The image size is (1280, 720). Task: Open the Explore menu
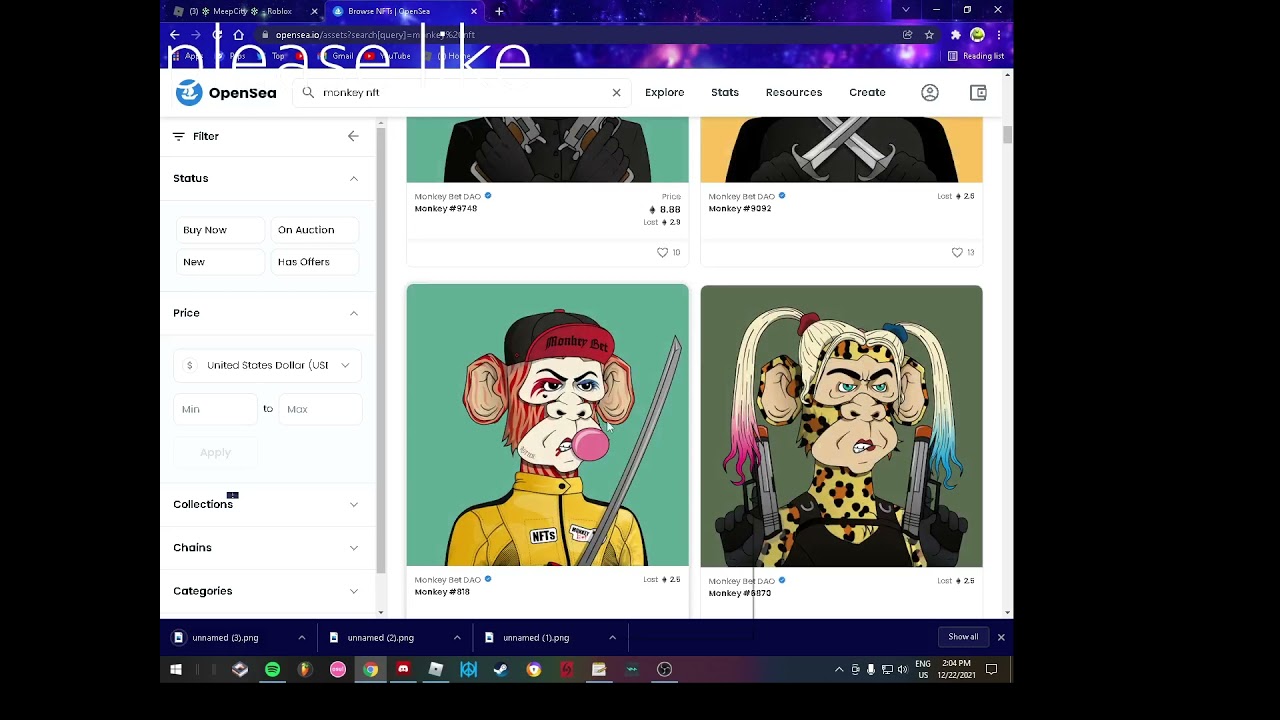click(x=664, y=92)
